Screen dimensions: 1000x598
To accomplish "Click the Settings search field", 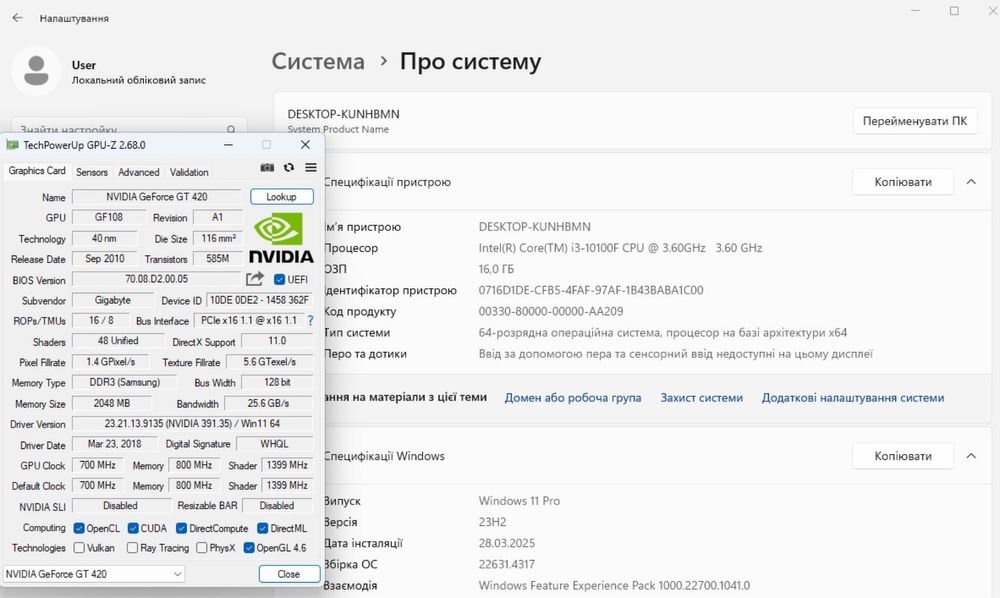I will tap(129, 127).
